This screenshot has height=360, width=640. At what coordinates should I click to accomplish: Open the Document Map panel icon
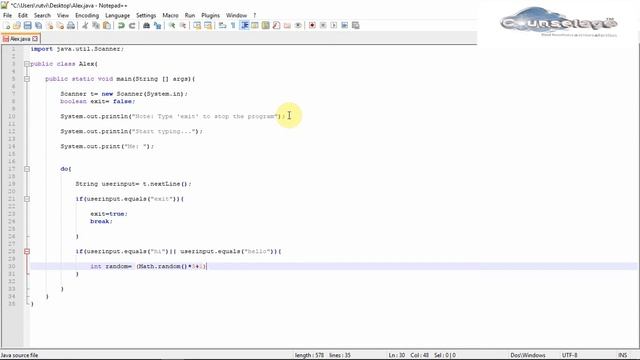[x=266, y=25]
